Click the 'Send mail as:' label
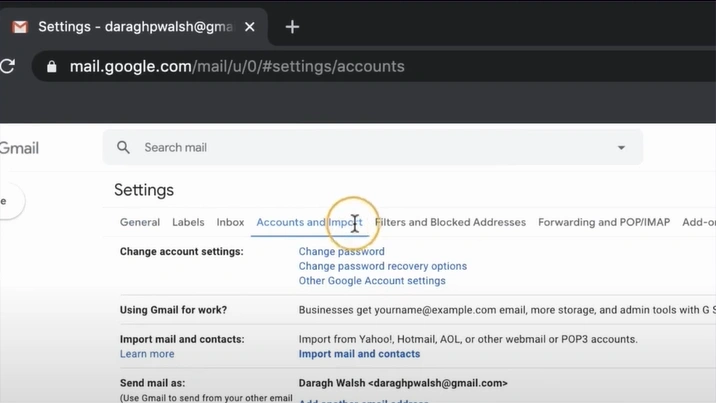 coord(153,383)
